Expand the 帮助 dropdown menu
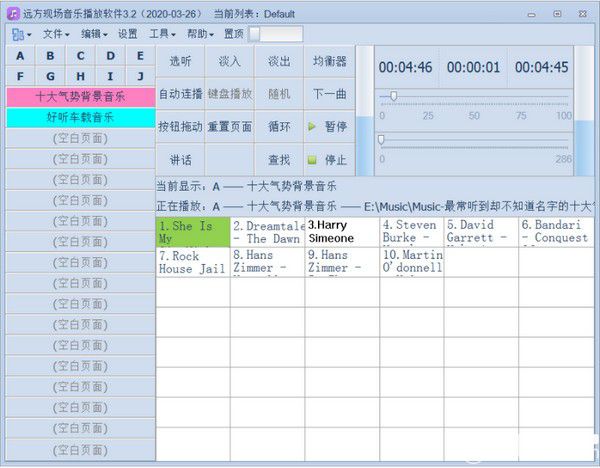This screenshot has width=600, height=468. [x=200, y=34]
